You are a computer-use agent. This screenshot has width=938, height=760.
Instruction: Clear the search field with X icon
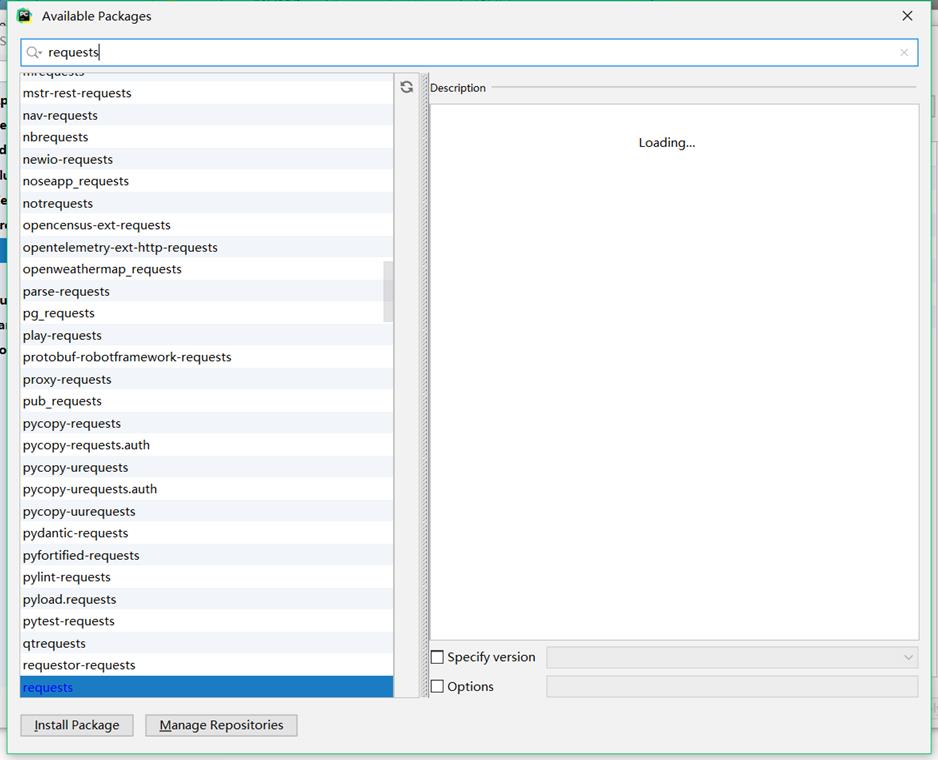[904, 52]
